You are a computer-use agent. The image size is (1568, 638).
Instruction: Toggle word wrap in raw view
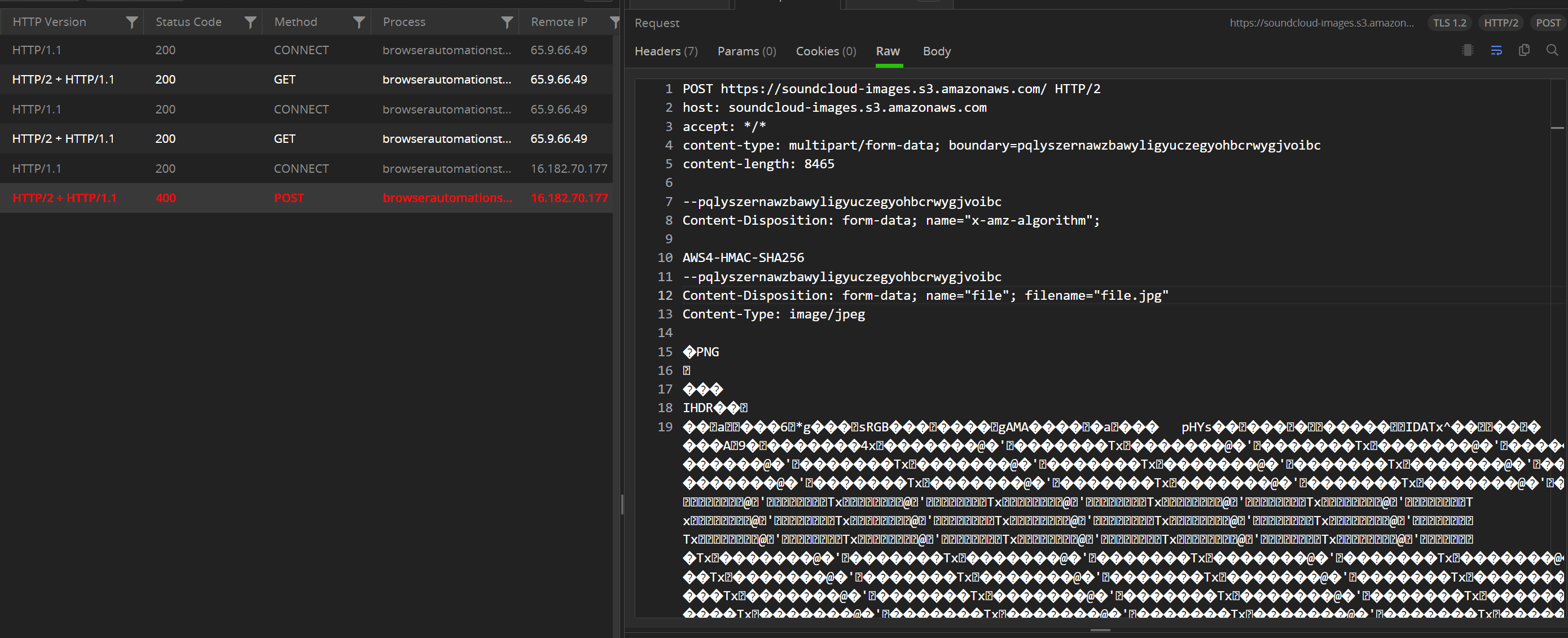(1496, 51)
